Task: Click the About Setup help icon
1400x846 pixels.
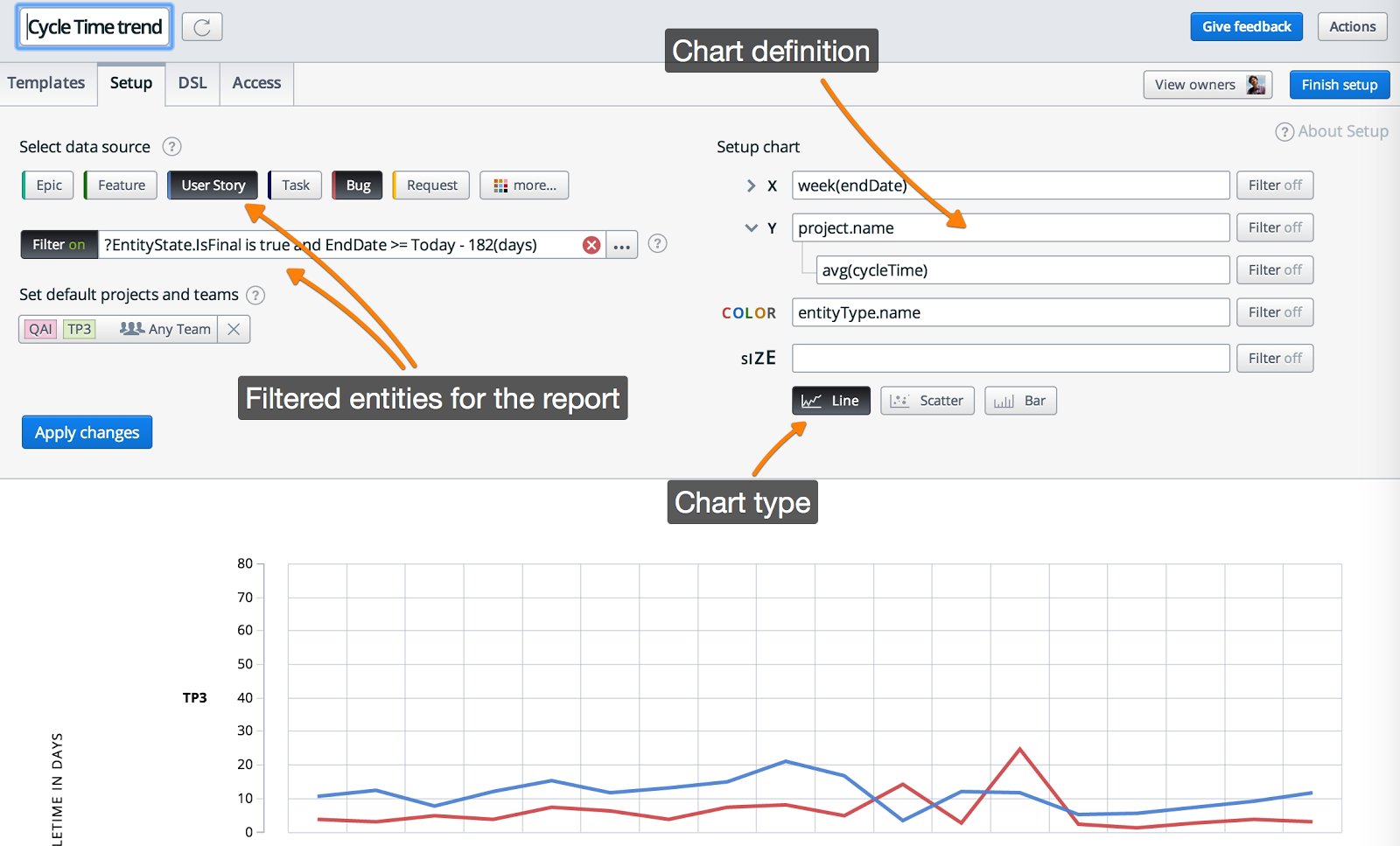Action: [1284, 132]
